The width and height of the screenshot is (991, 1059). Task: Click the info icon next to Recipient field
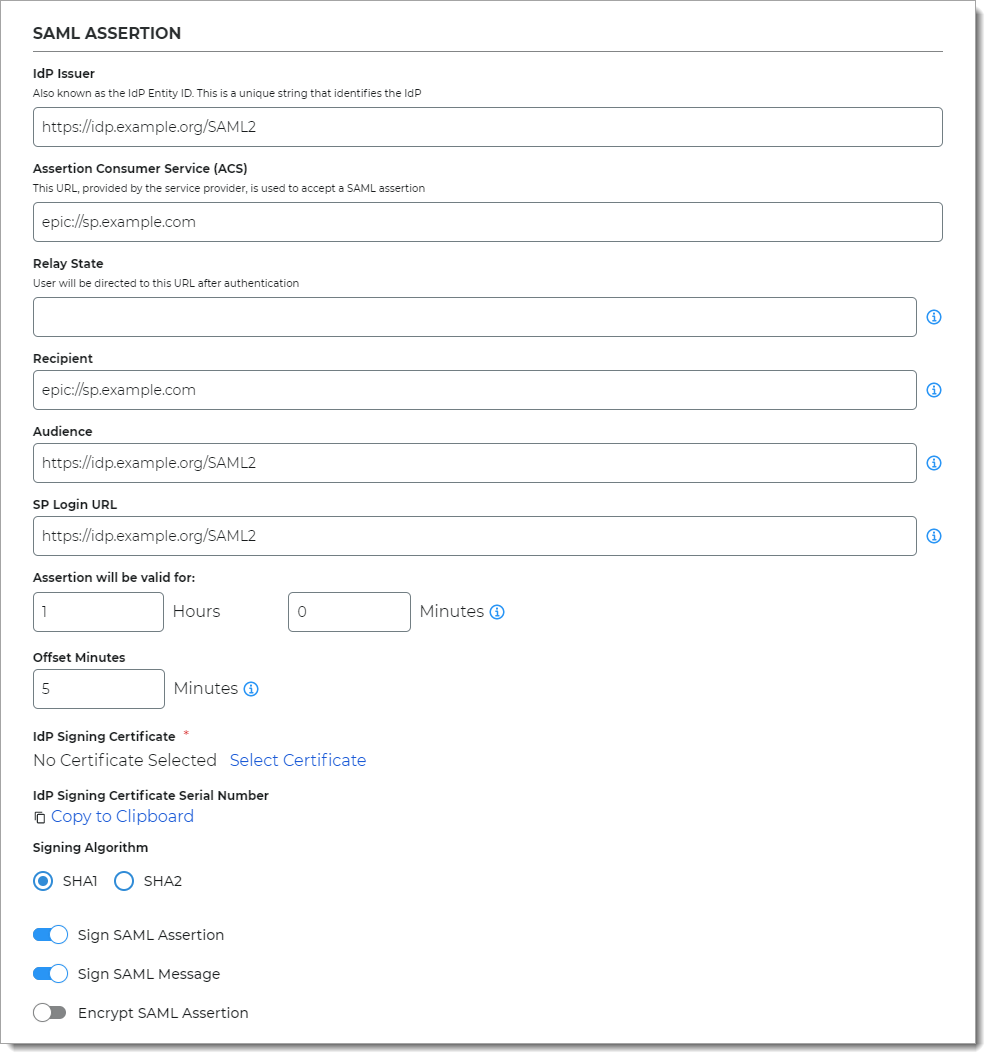934,390
